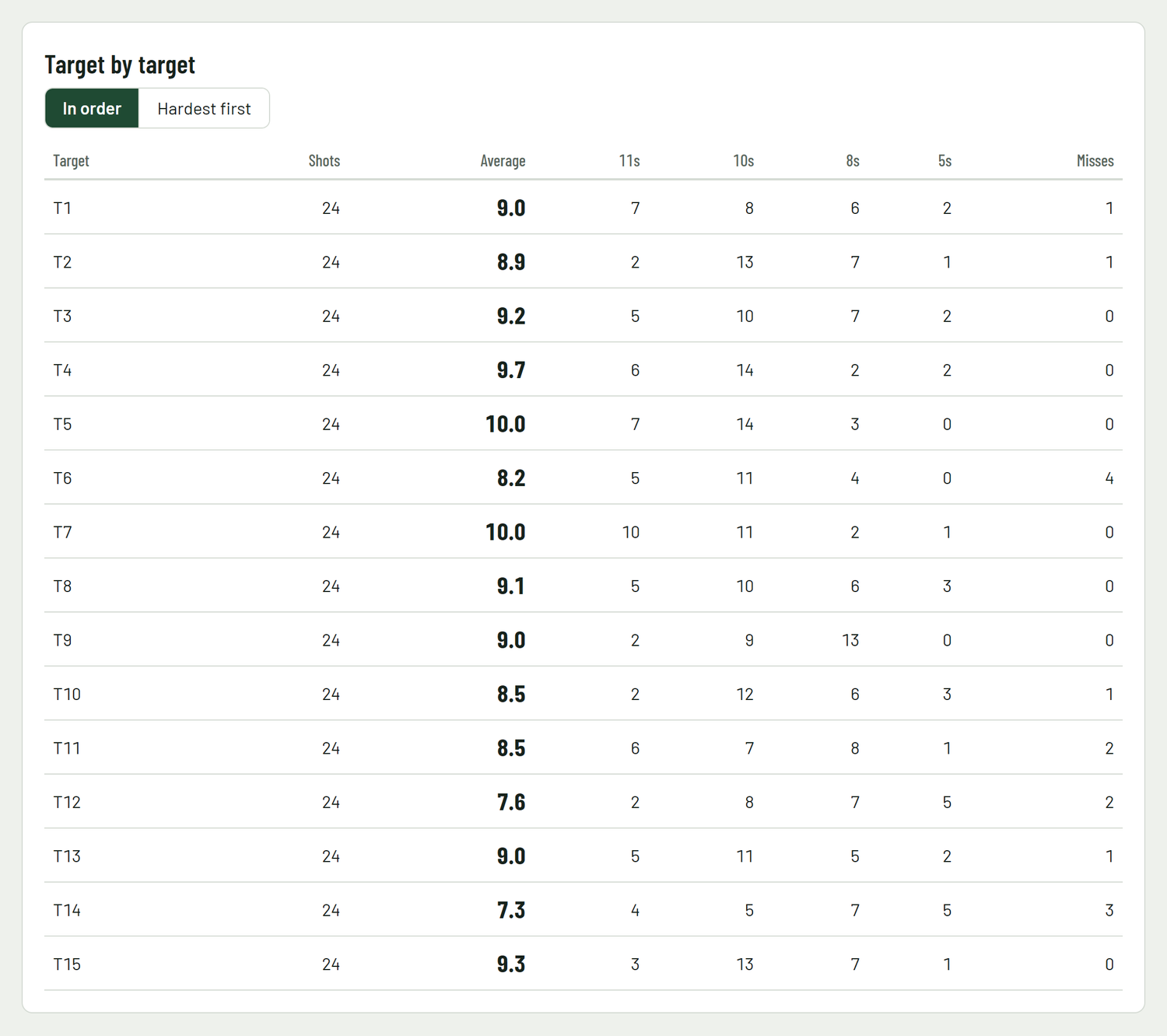Click the T6 misses value 4
The image size is (1167, 1036).
pyautogui.click(x=1109, y=478)
